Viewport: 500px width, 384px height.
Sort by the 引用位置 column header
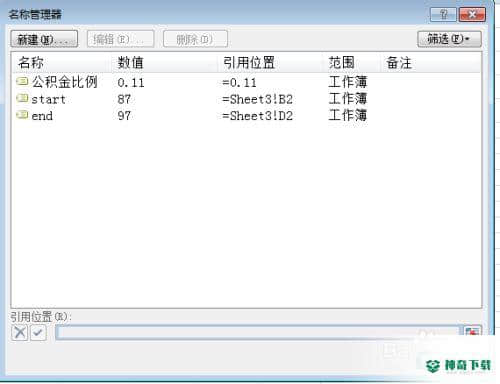click(270, 62)
